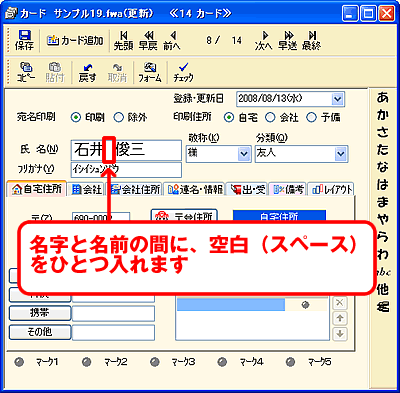
Task: Choose 予備 as print address
Action: (311, 117)
